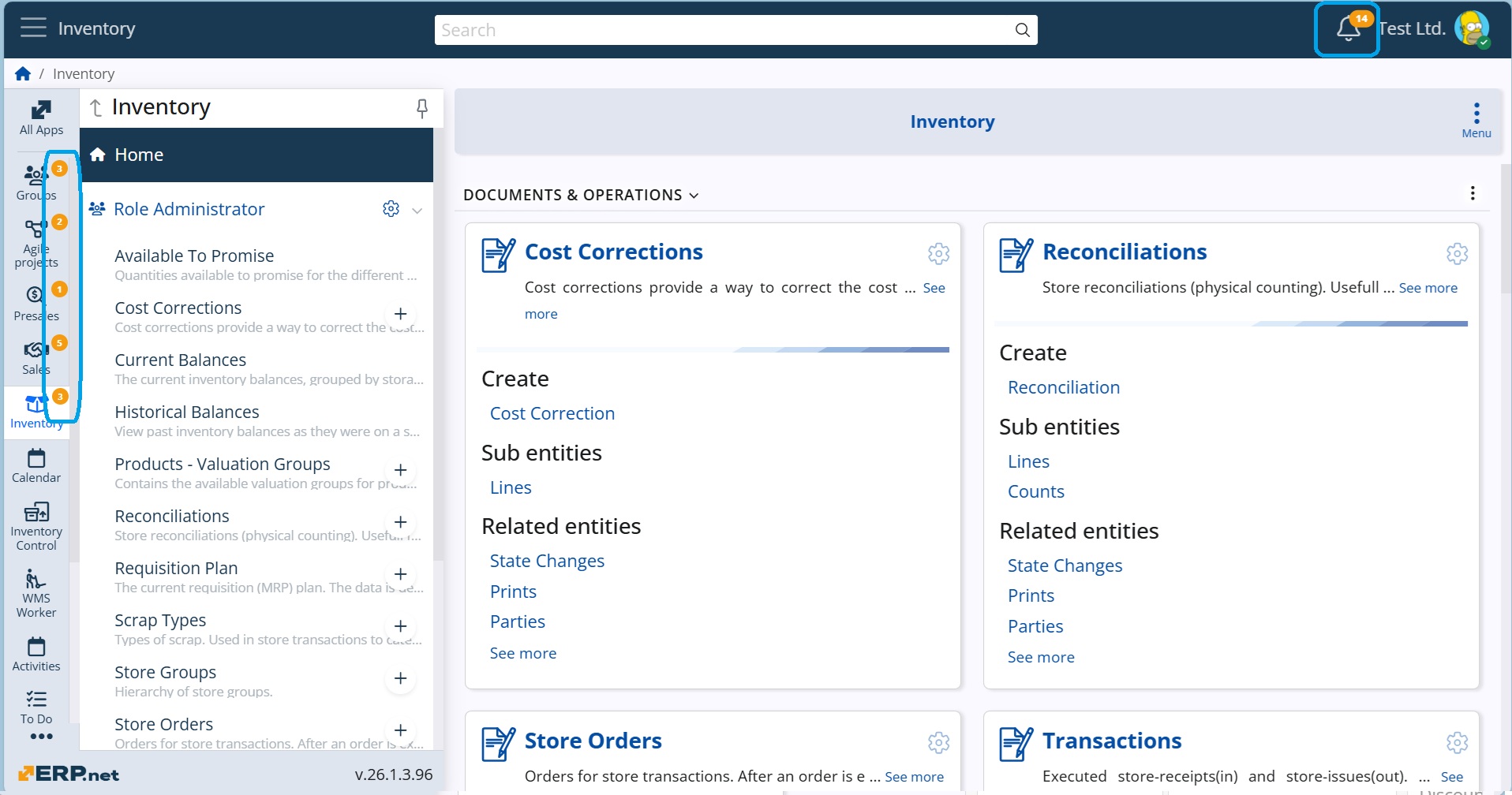This screenshot has width=1512, height=795.
Task: Add new Scrap Types plus button
Action: 401,626
